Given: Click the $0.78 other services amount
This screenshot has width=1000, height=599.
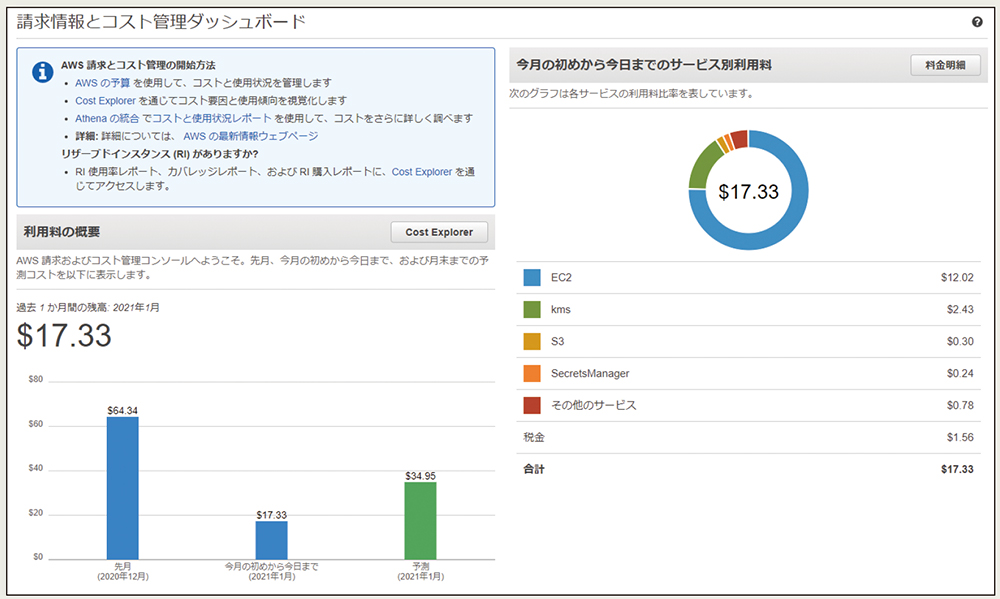Looking at the screenshot, I should [960, 405].
